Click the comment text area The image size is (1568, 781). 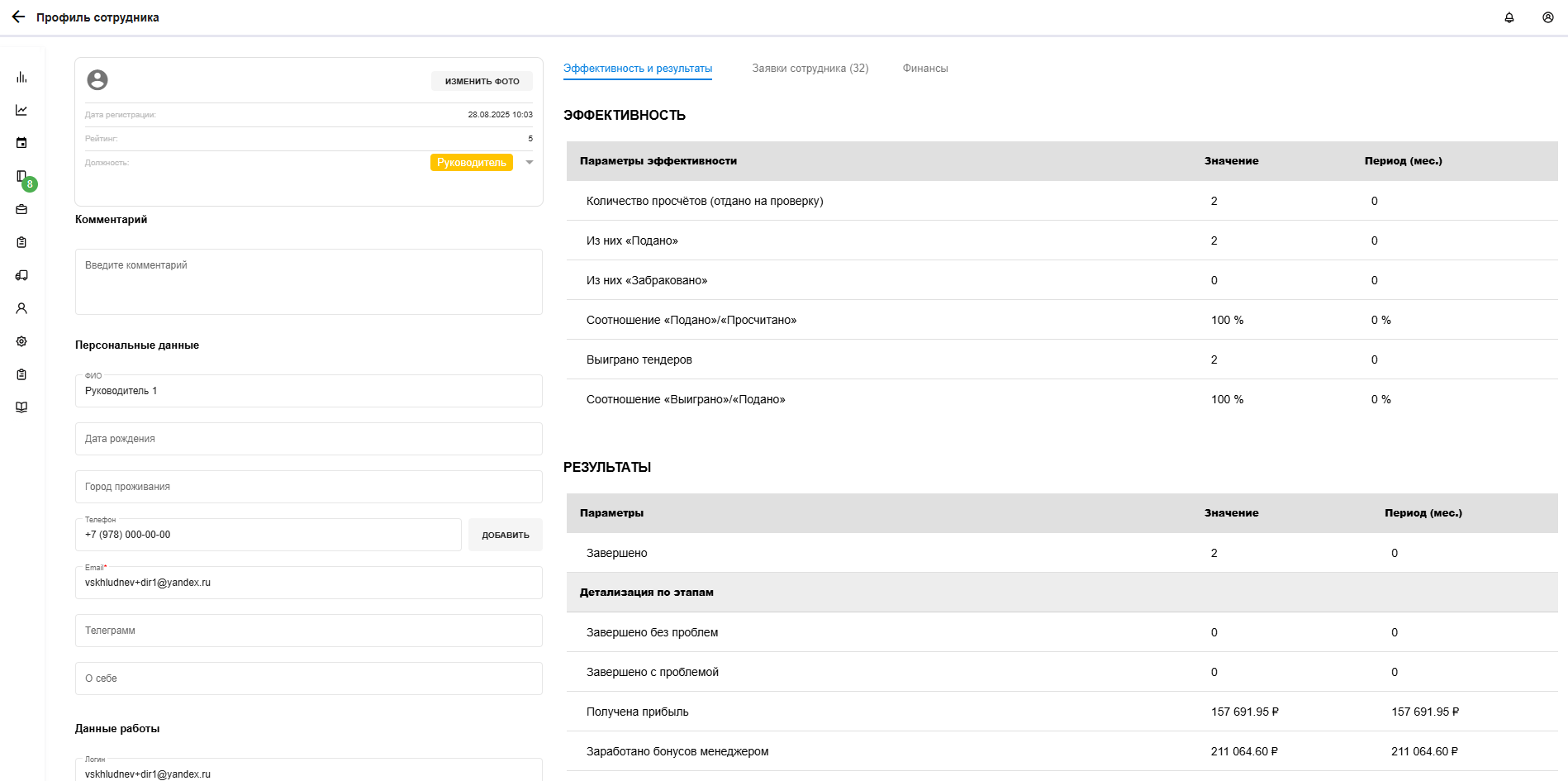[309, 282]
